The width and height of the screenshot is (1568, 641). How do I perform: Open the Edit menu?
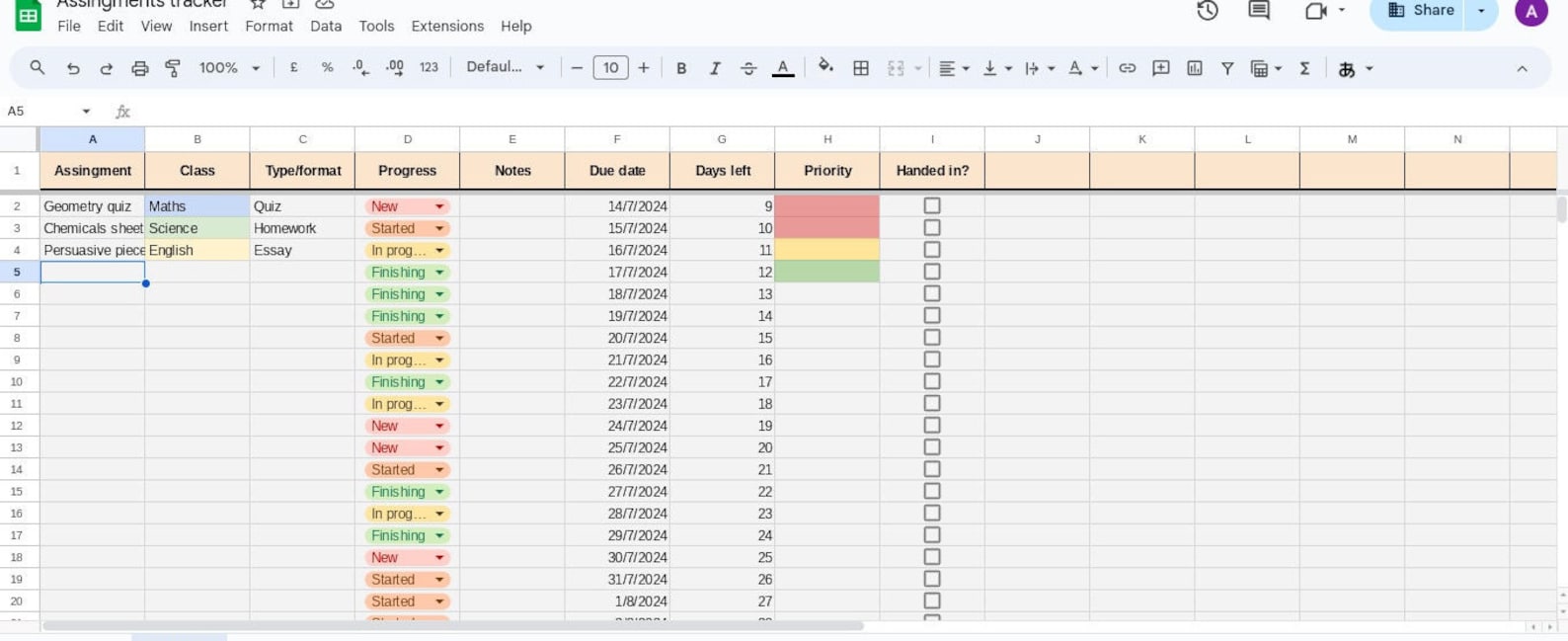click(x=111, y=27)
